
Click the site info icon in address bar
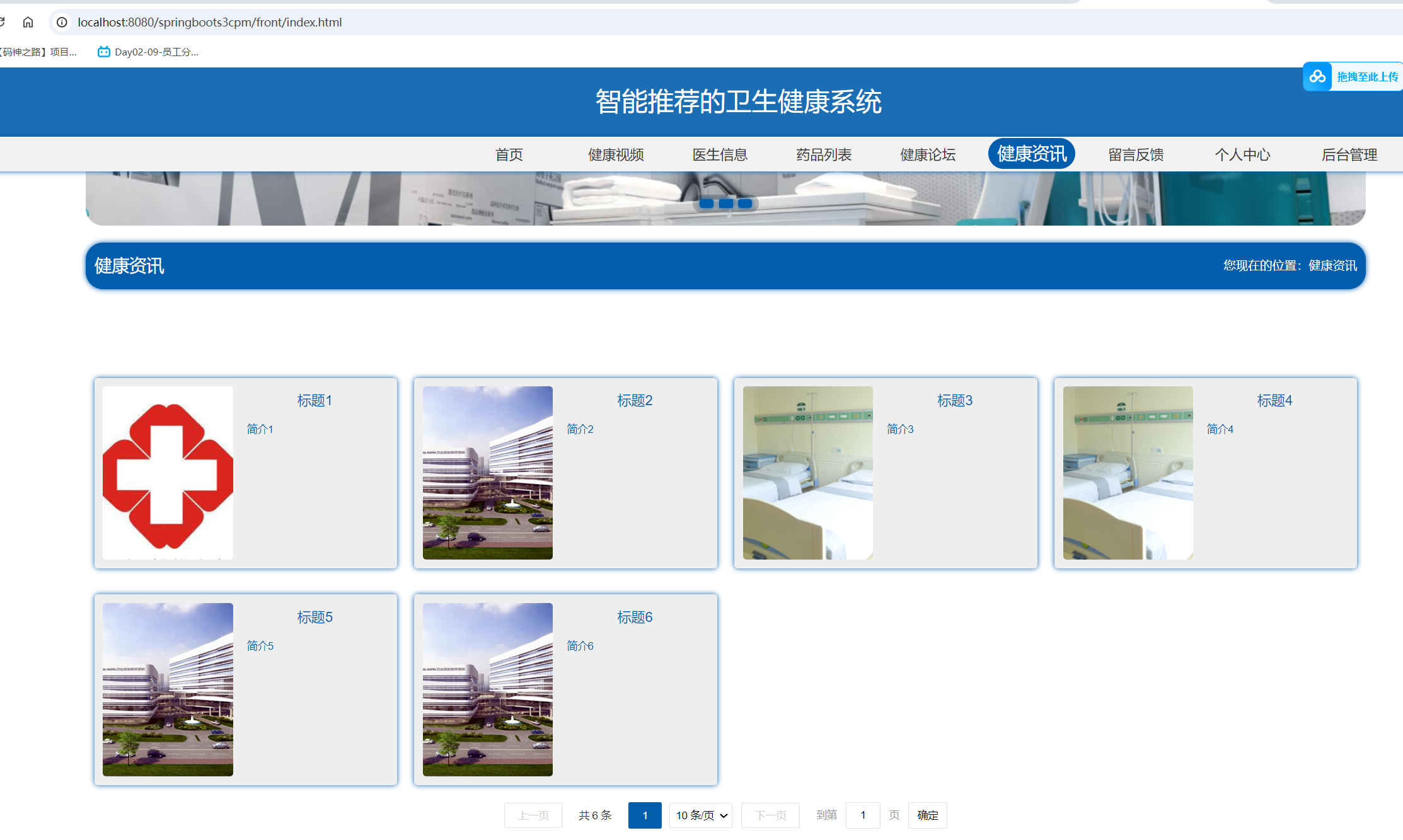coord(61,21)
